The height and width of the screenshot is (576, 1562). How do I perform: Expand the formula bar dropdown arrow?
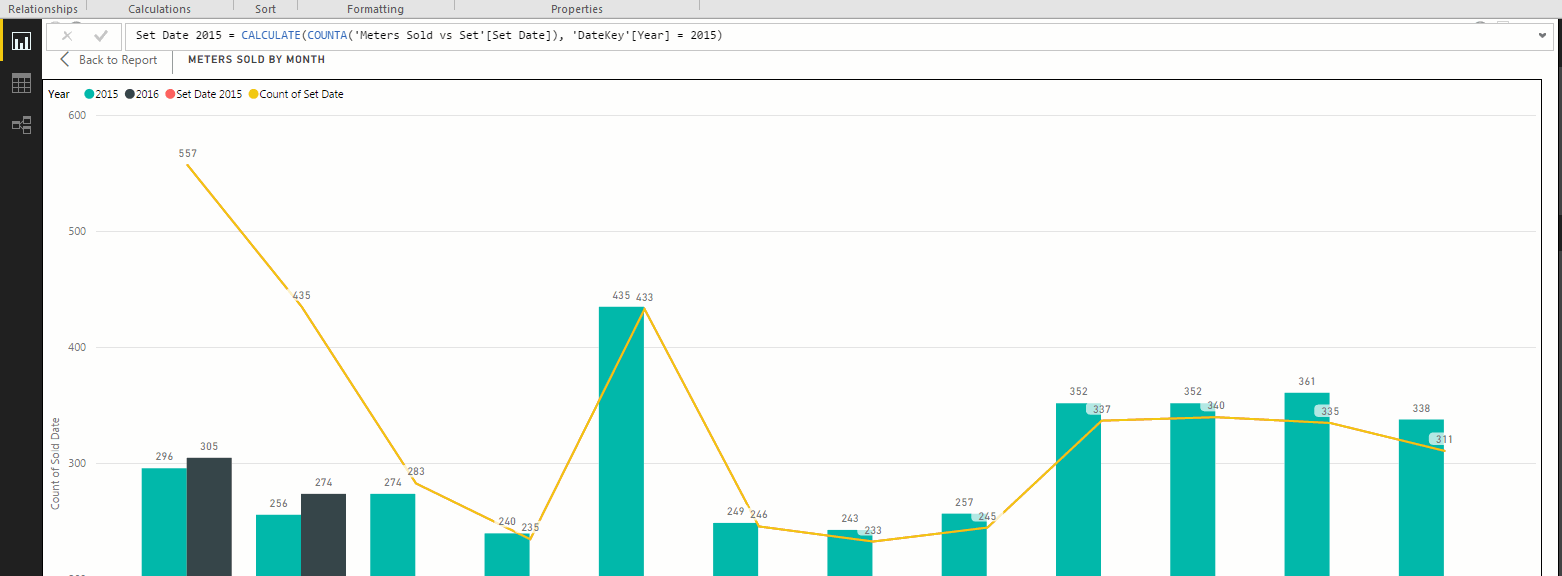pyautogui.click(x=1543, y=36)
